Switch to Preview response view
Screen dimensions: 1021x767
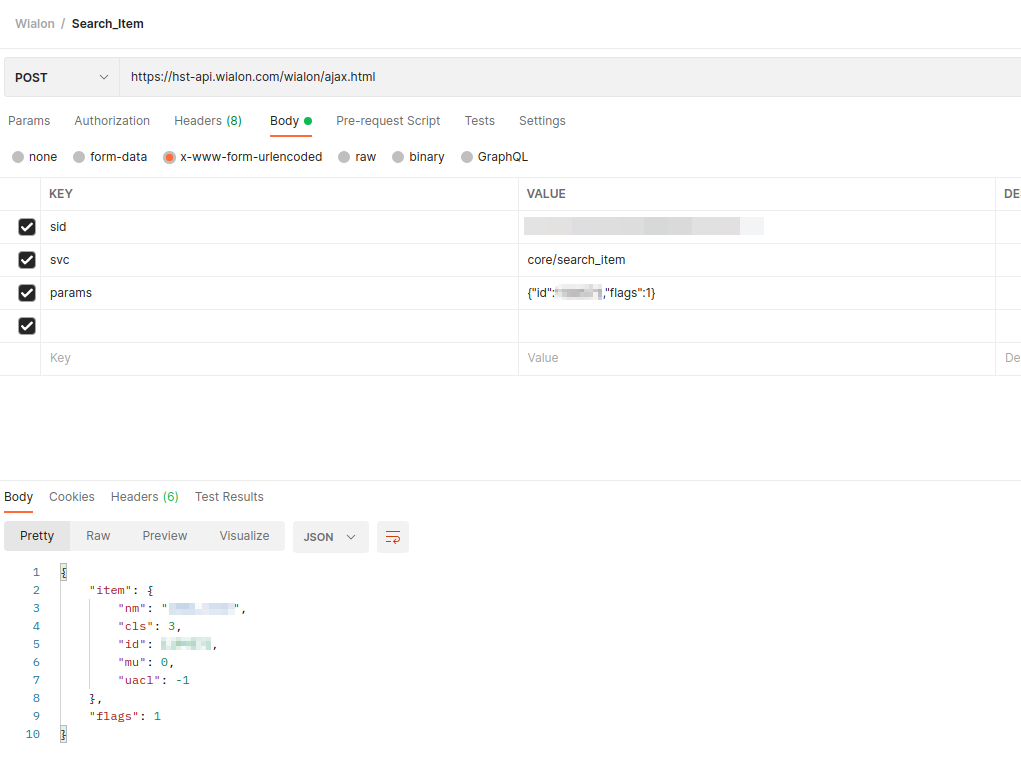pos(165,536)
